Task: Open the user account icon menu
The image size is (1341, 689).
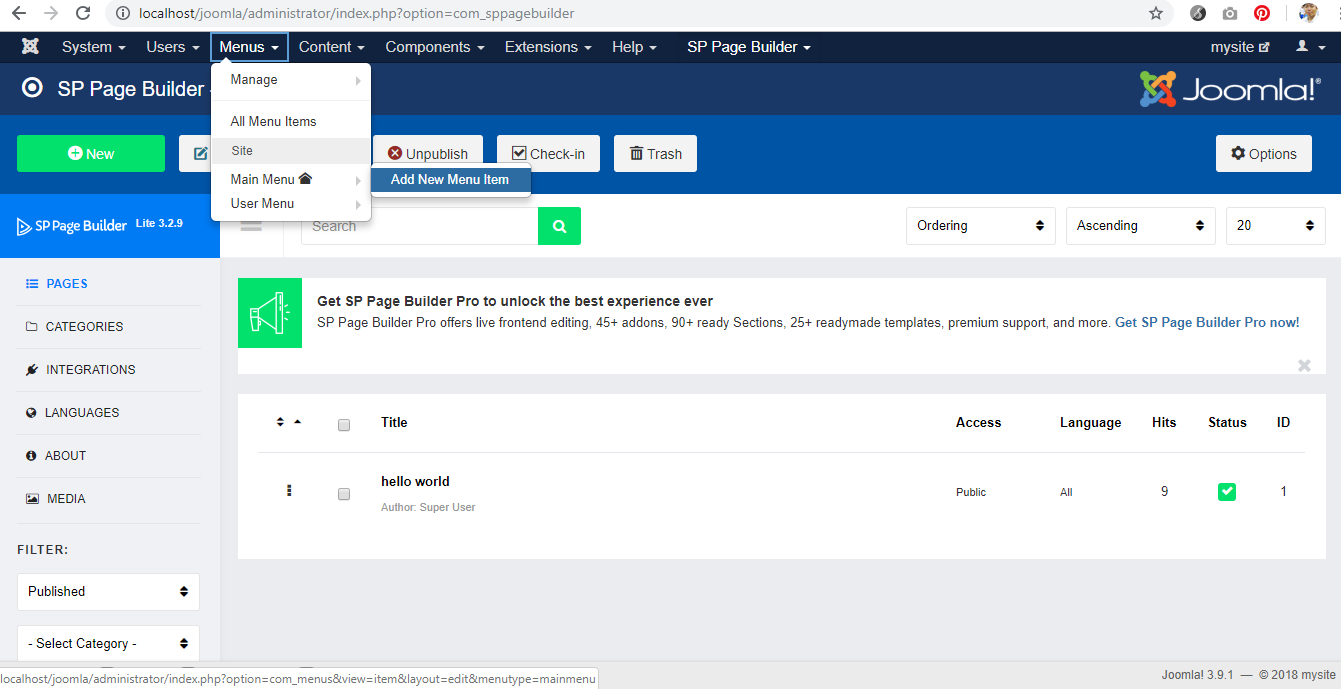Action: click(1310, 47)
